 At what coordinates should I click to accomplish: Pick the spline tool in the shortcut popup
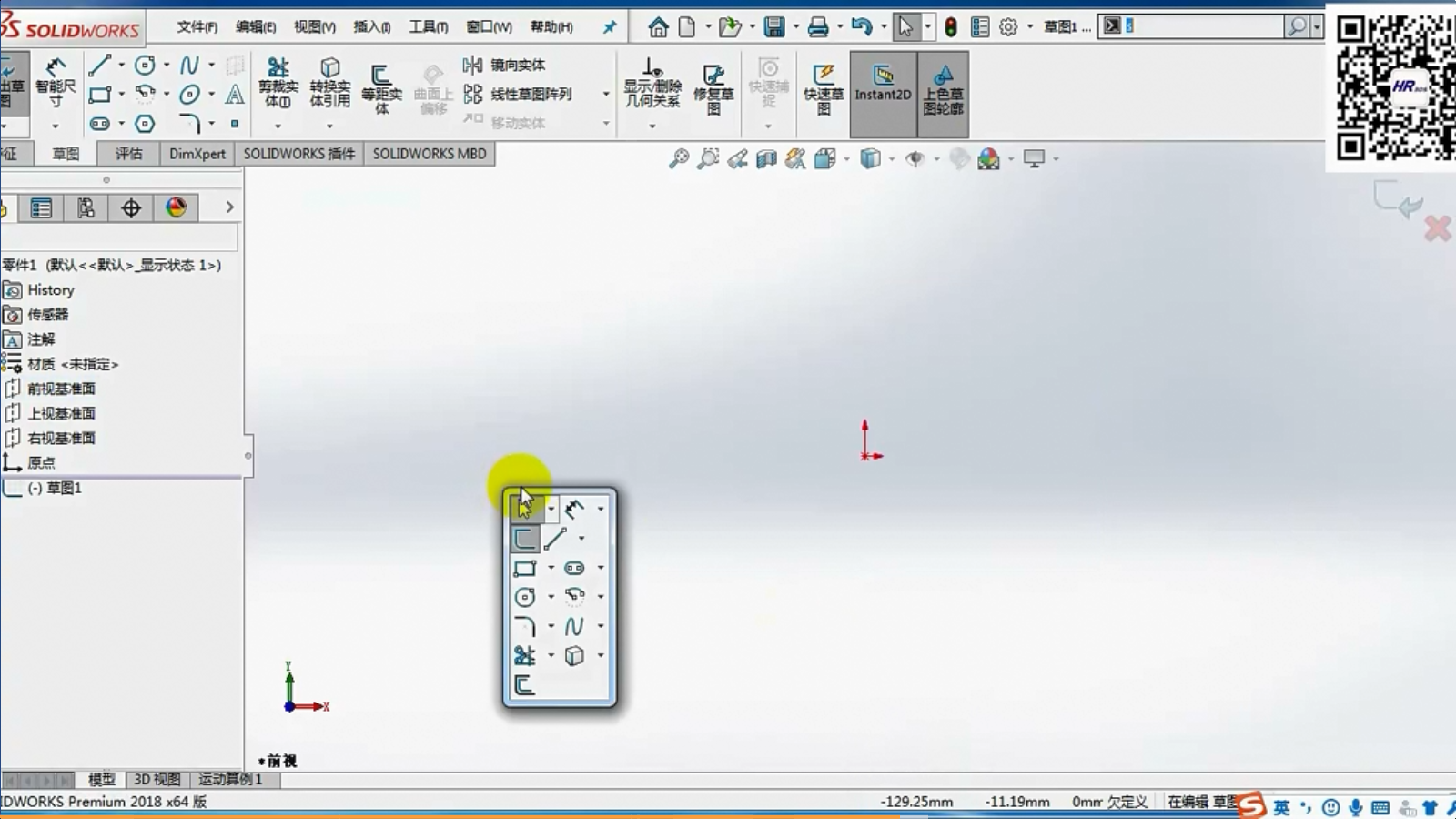(573, 626)
